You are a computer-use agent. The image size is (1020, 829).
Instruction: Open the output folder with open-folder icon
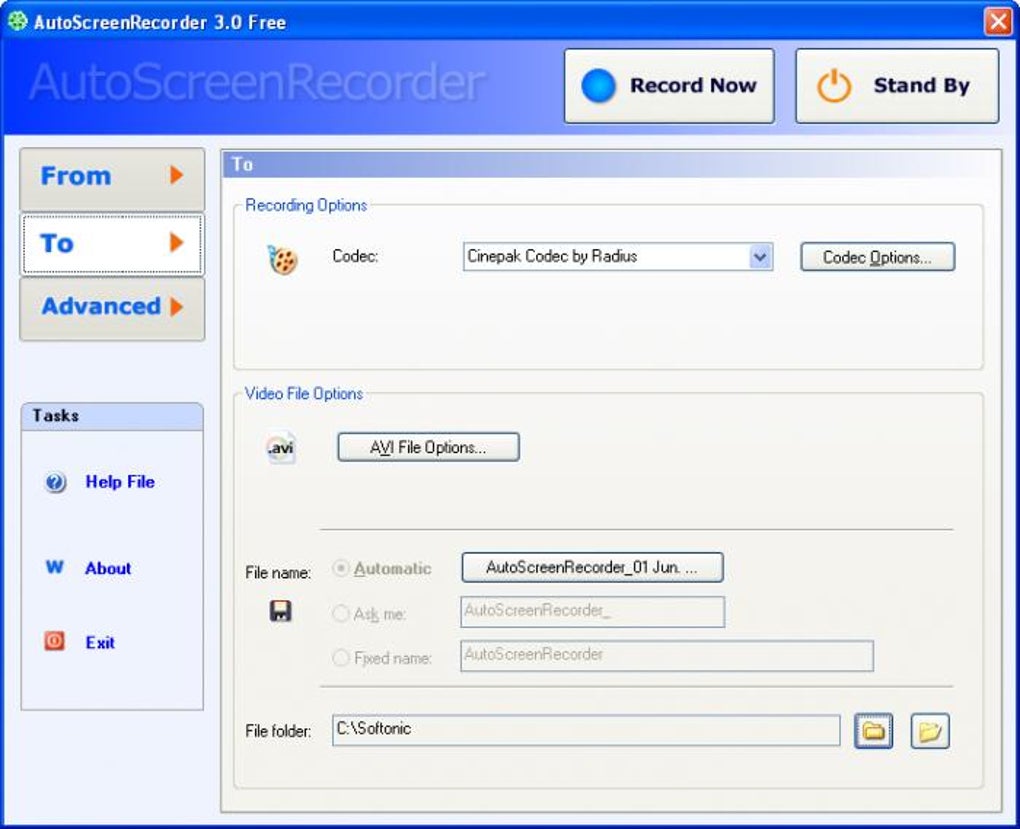(929, 731)
